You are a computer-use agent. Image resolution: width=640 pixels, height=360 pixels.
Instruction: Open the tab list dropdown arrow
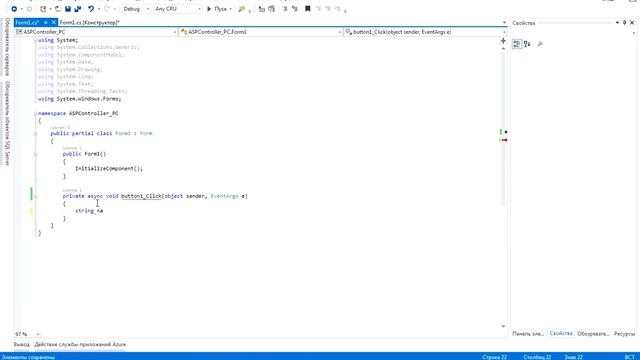[x=504, y=23]
